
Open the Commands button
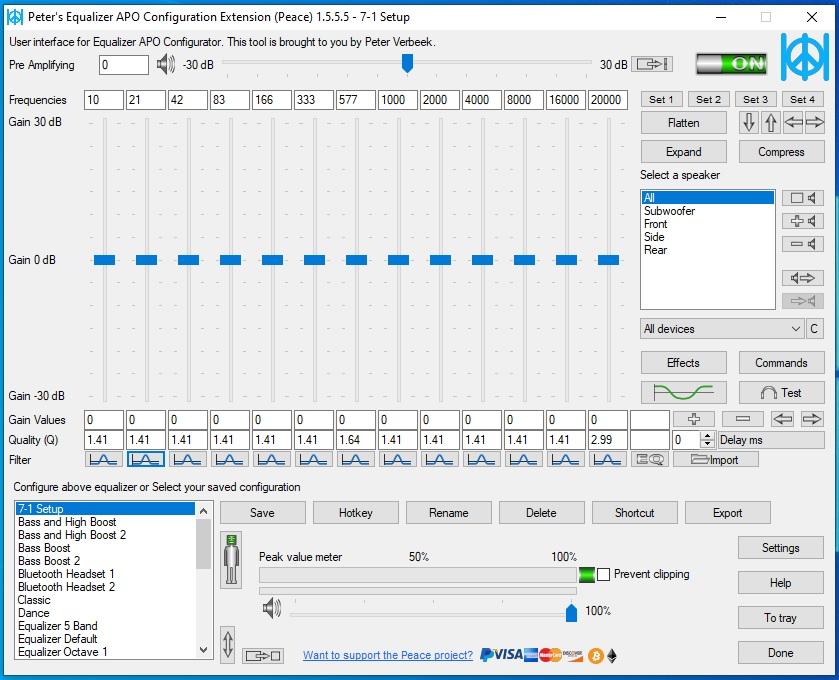point(781,362)
